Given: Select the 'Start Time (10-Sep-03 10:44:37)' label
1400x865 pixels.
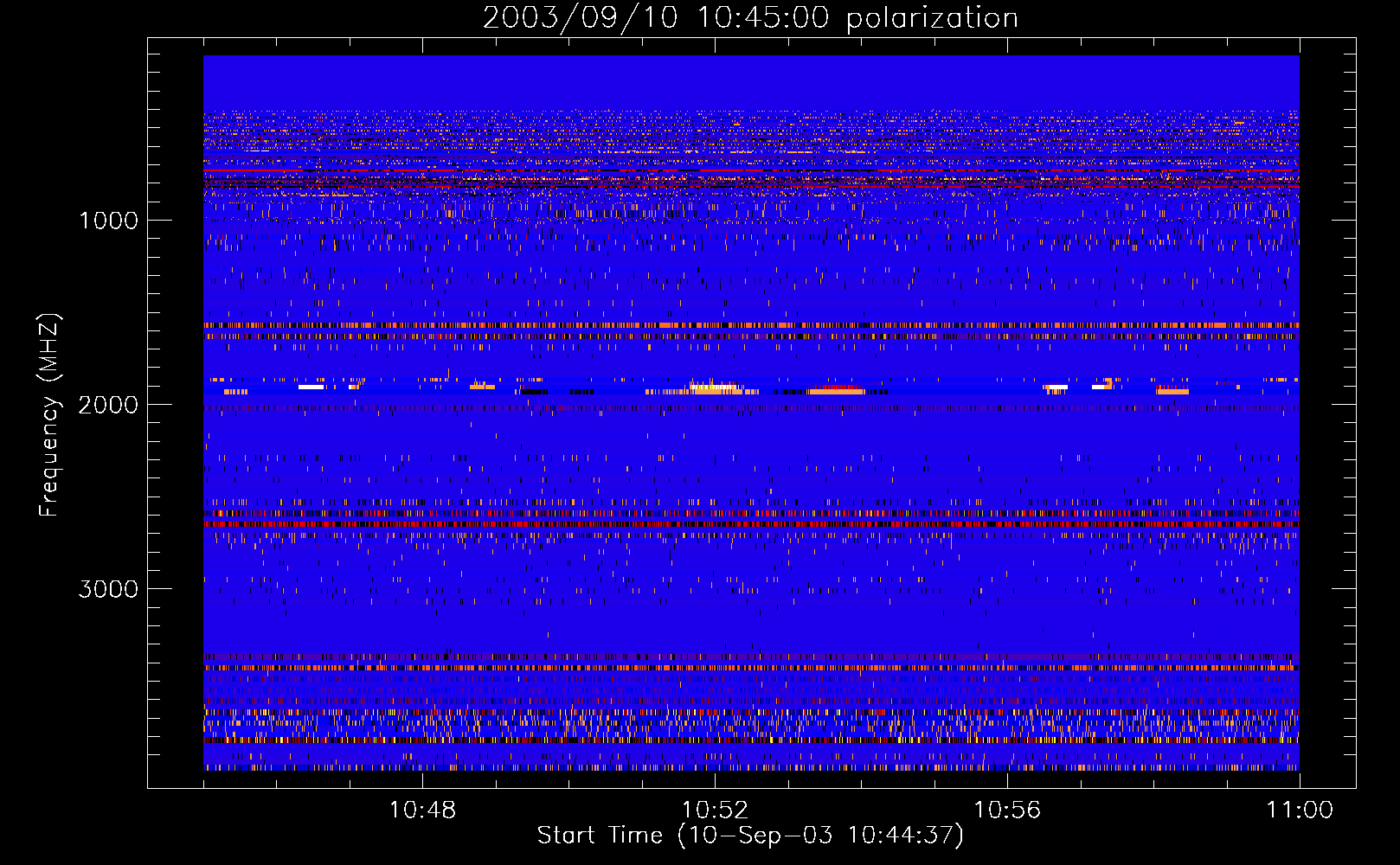Looking at the screenshot, I should click(750, 836).
